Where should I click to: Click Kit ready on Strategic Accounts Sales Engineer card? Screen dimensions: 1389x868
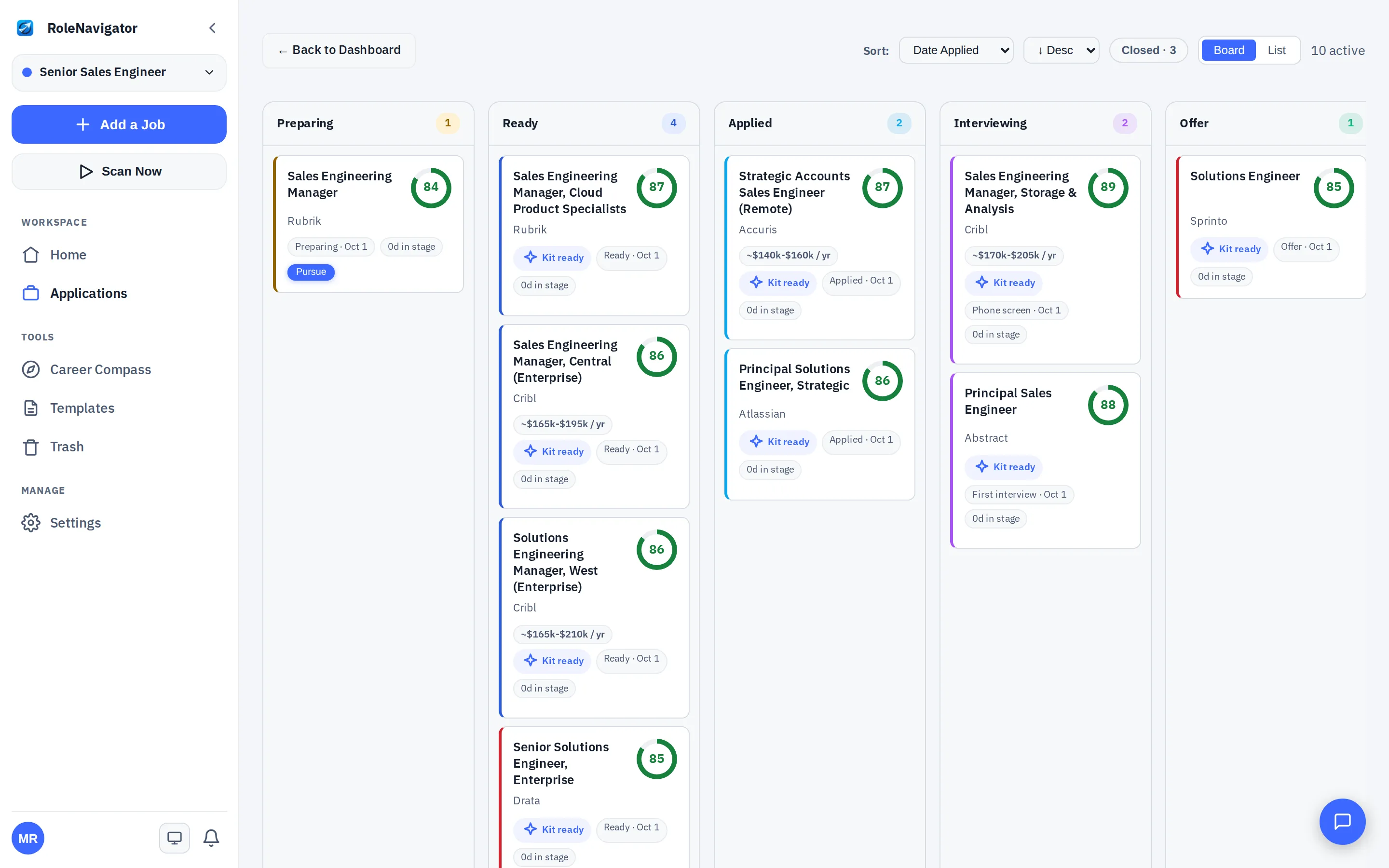778,283
